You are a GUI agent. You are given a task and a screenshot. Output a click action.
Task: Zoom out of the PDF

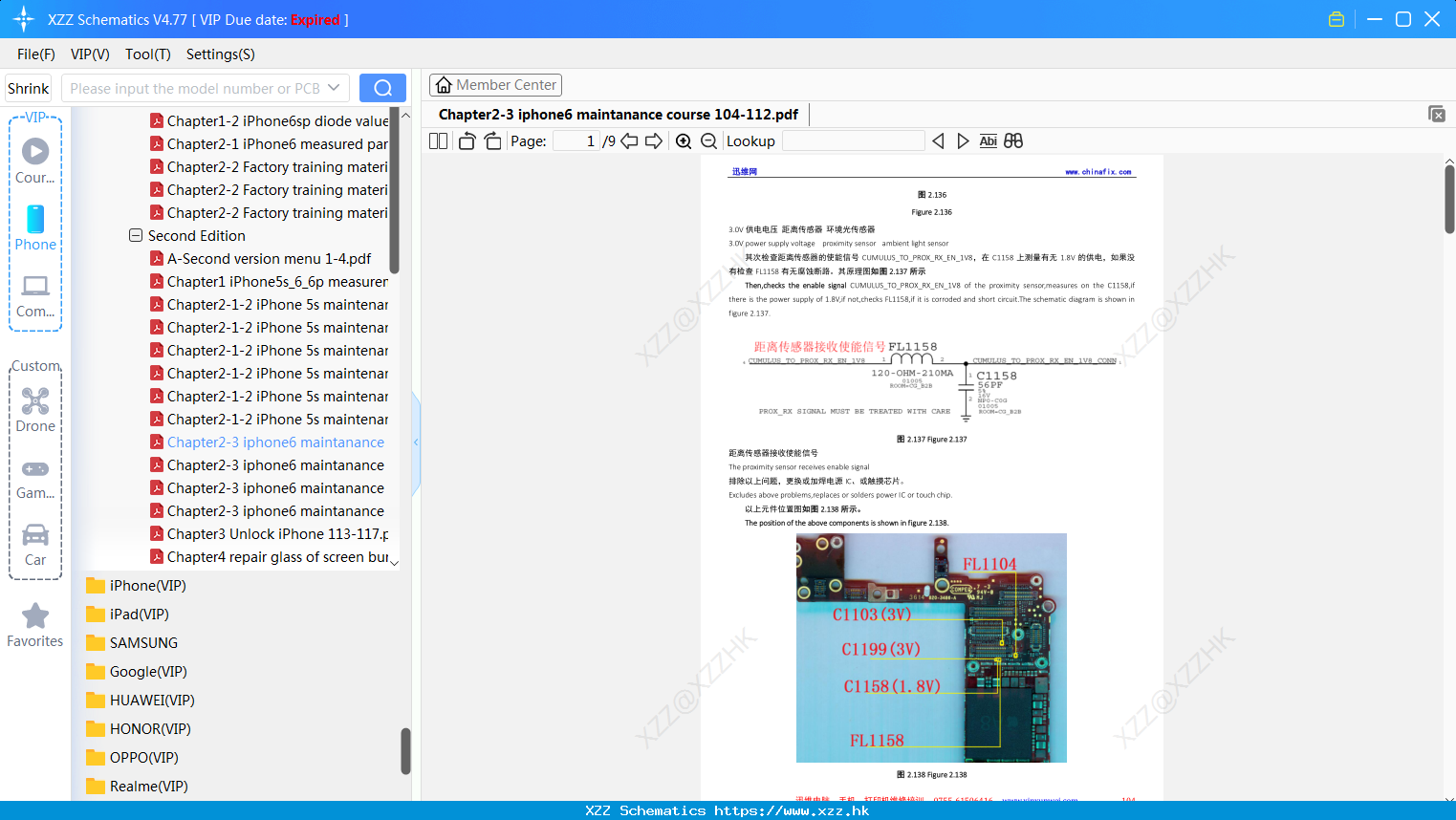(709, 141)
